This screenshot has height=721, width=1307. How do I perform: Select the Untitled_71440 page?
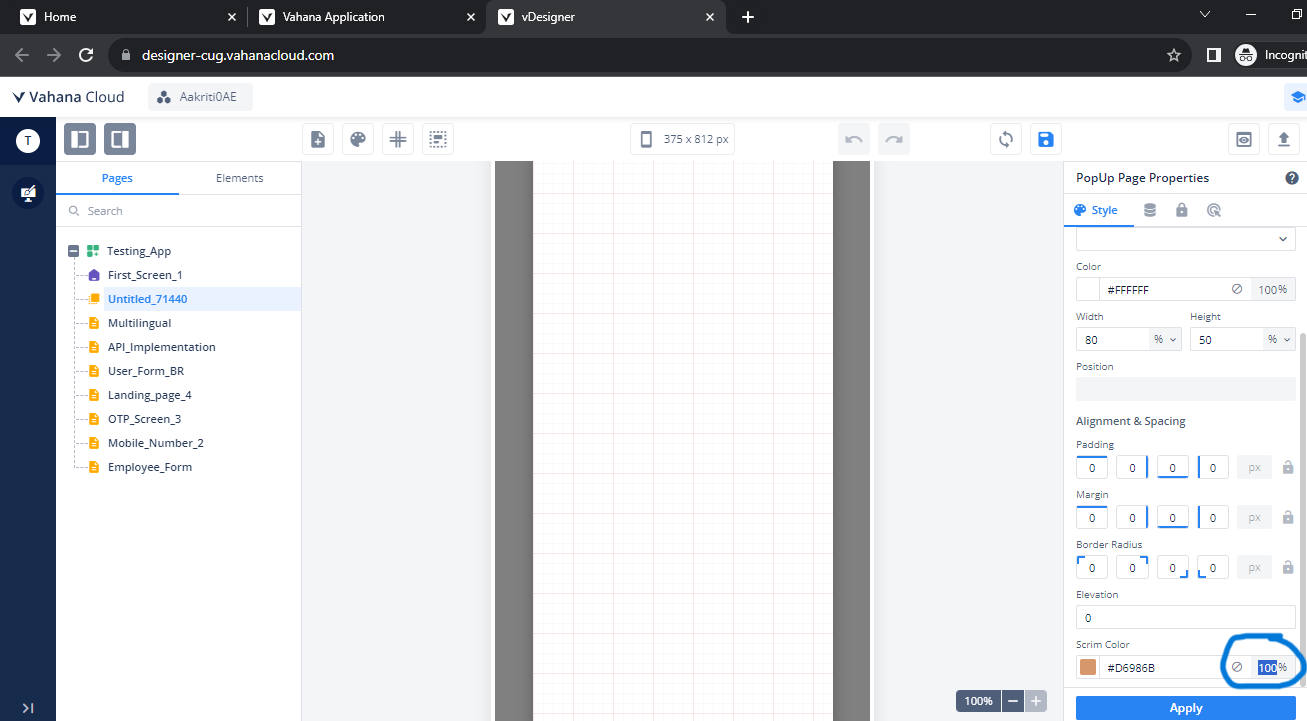tap(147, 299)
